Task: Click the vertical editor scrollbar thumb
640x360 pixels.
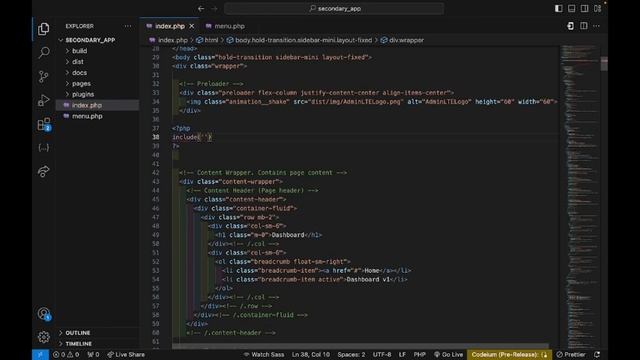Action: pos(604,64)
